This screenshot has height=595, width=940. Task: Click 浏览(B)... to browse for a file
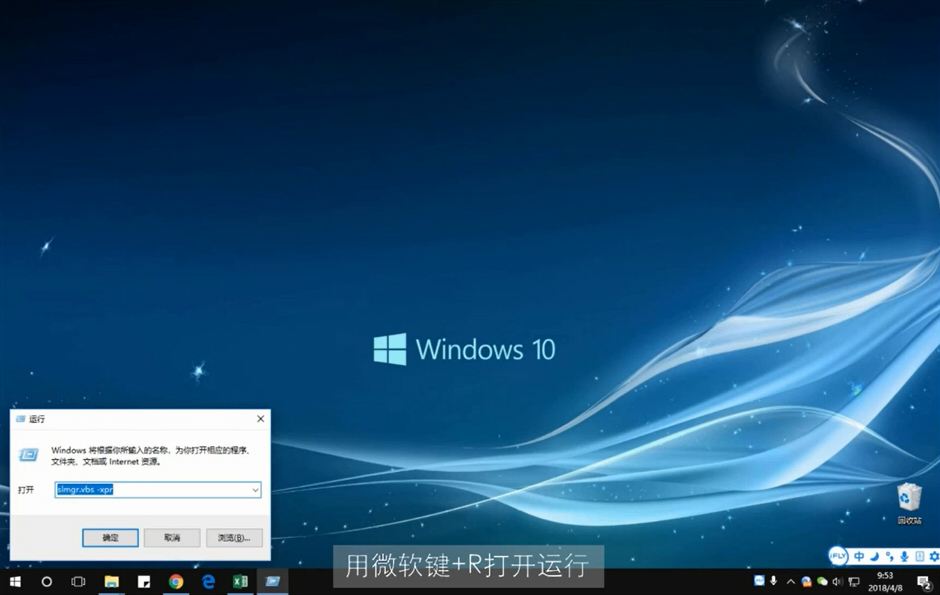pyautogui.click(x=234, y=537)
